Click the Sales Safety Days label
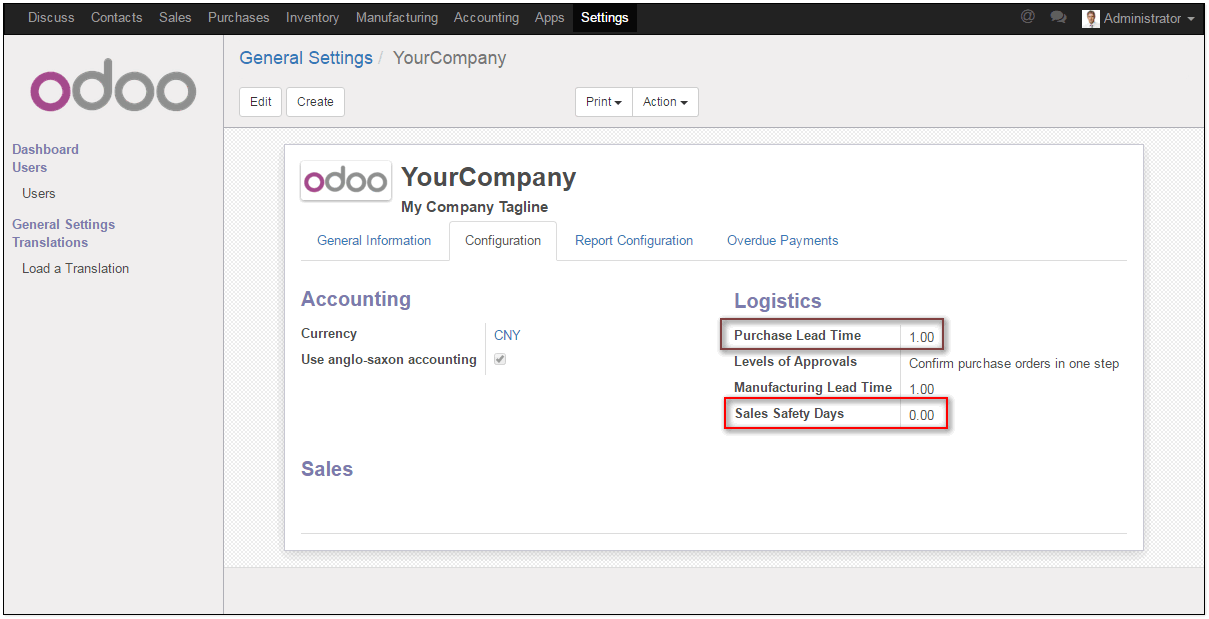1209x619 pixels. 789,413
